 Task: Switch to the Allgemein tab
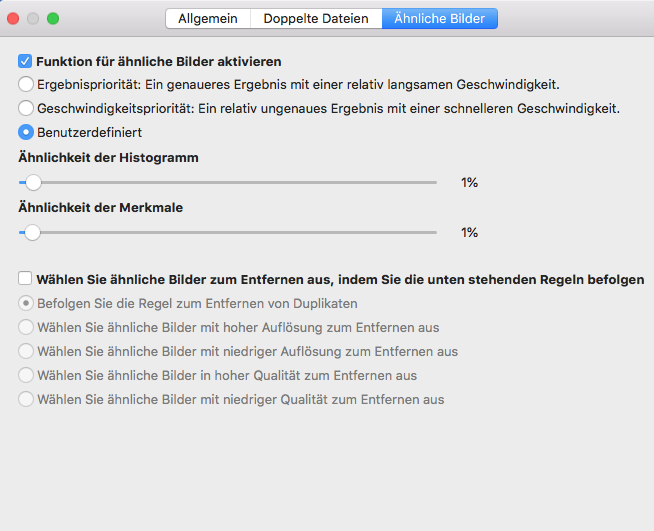point(208,18)
